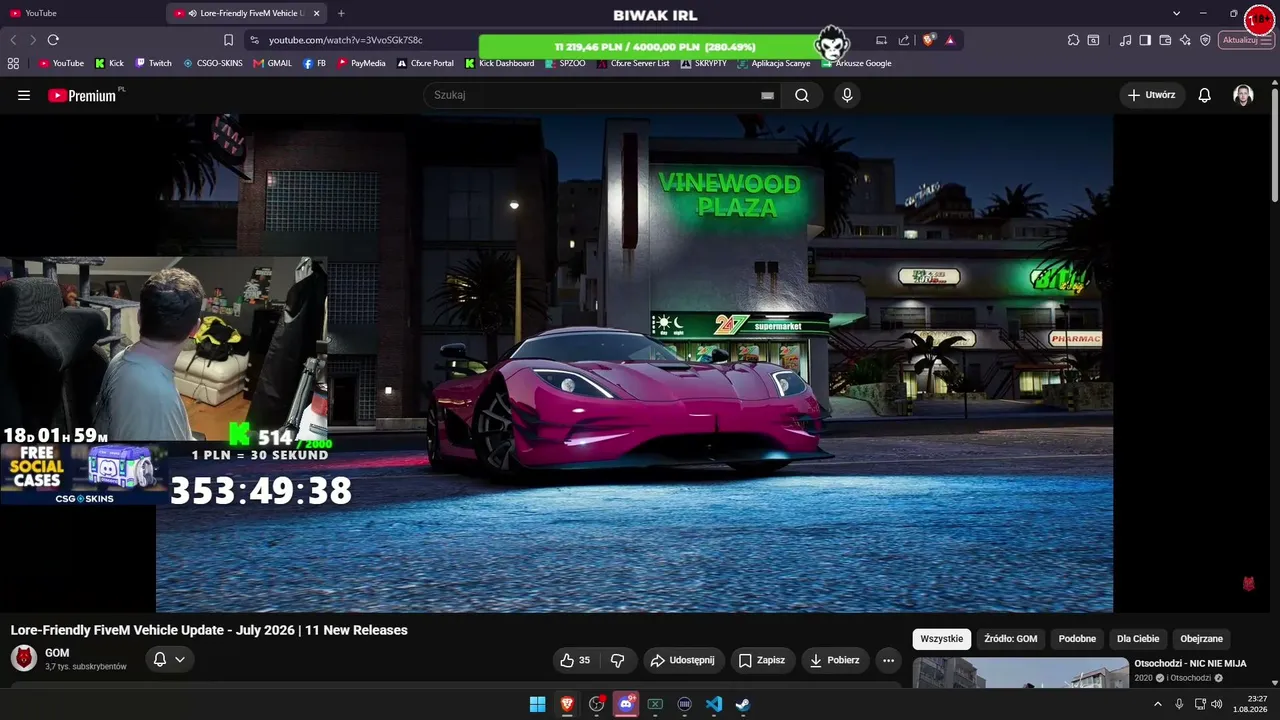
Task: Open the on-screen keyboard in search box
Action: [767, 95]
